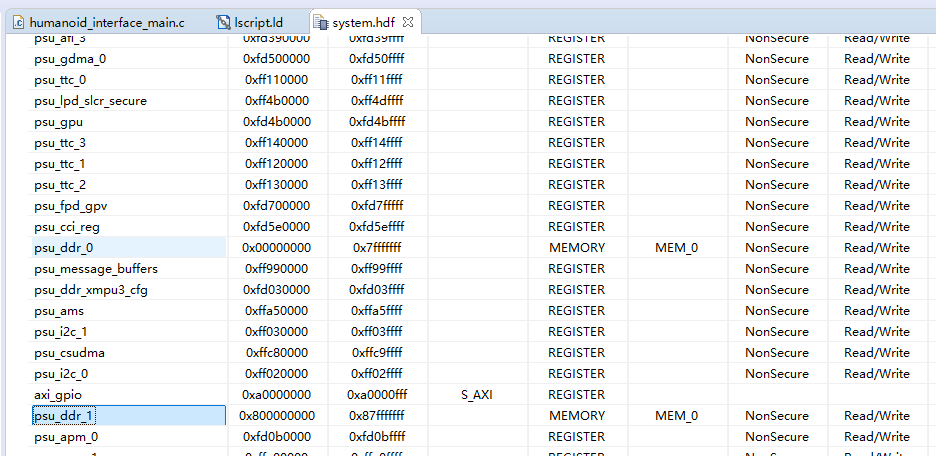Click the psu_csudma entry

click(x=69, y=353)
